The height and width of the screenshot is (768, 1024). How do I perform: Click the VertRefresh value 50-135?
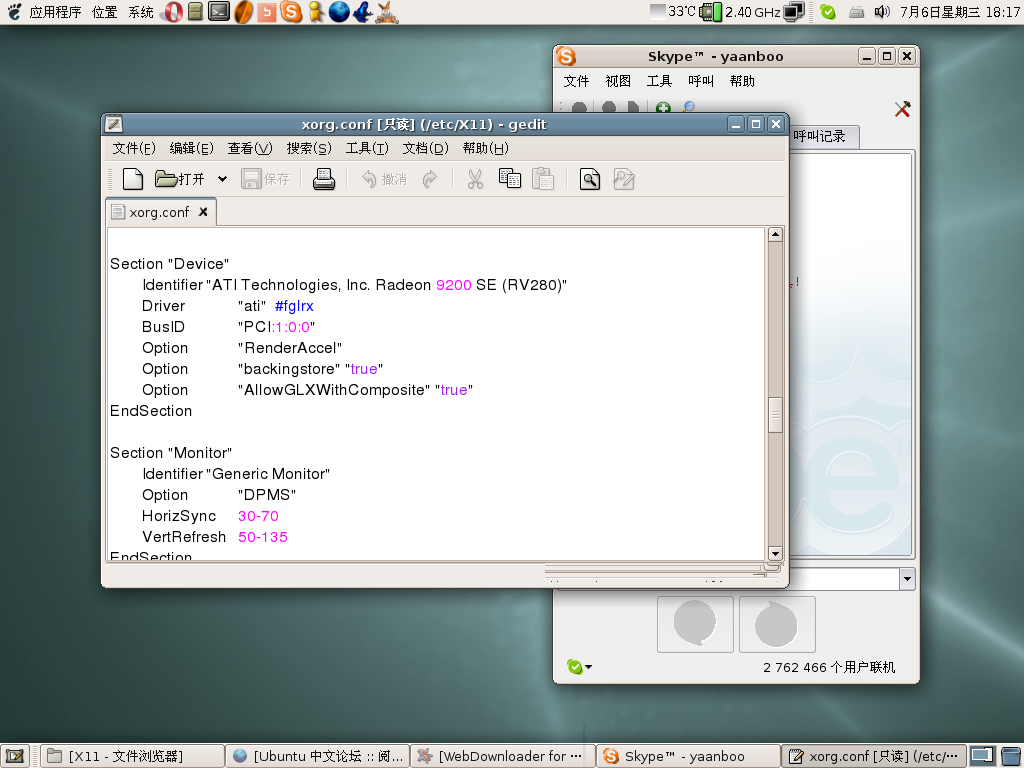tap(263, 537)
